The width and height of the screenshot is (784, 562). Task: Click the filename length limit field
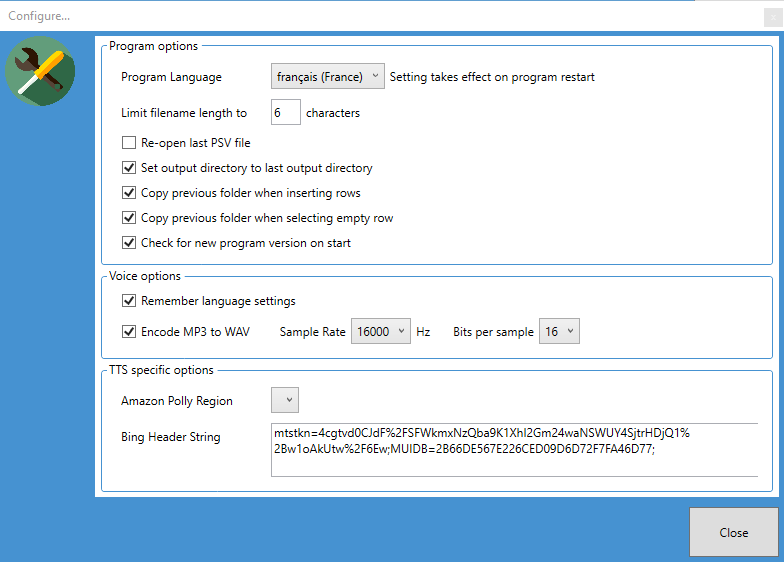tap(285, 113)
